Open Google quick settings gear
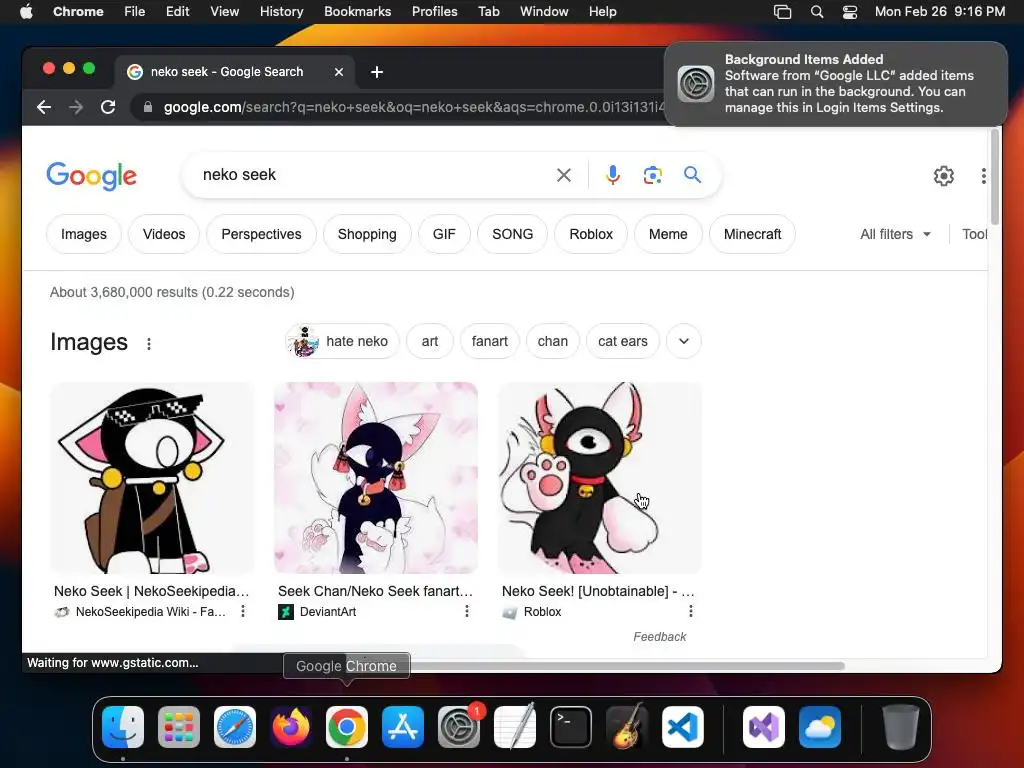The height and width of the screenshot is (768, 1024). click(x=944, y=176)
